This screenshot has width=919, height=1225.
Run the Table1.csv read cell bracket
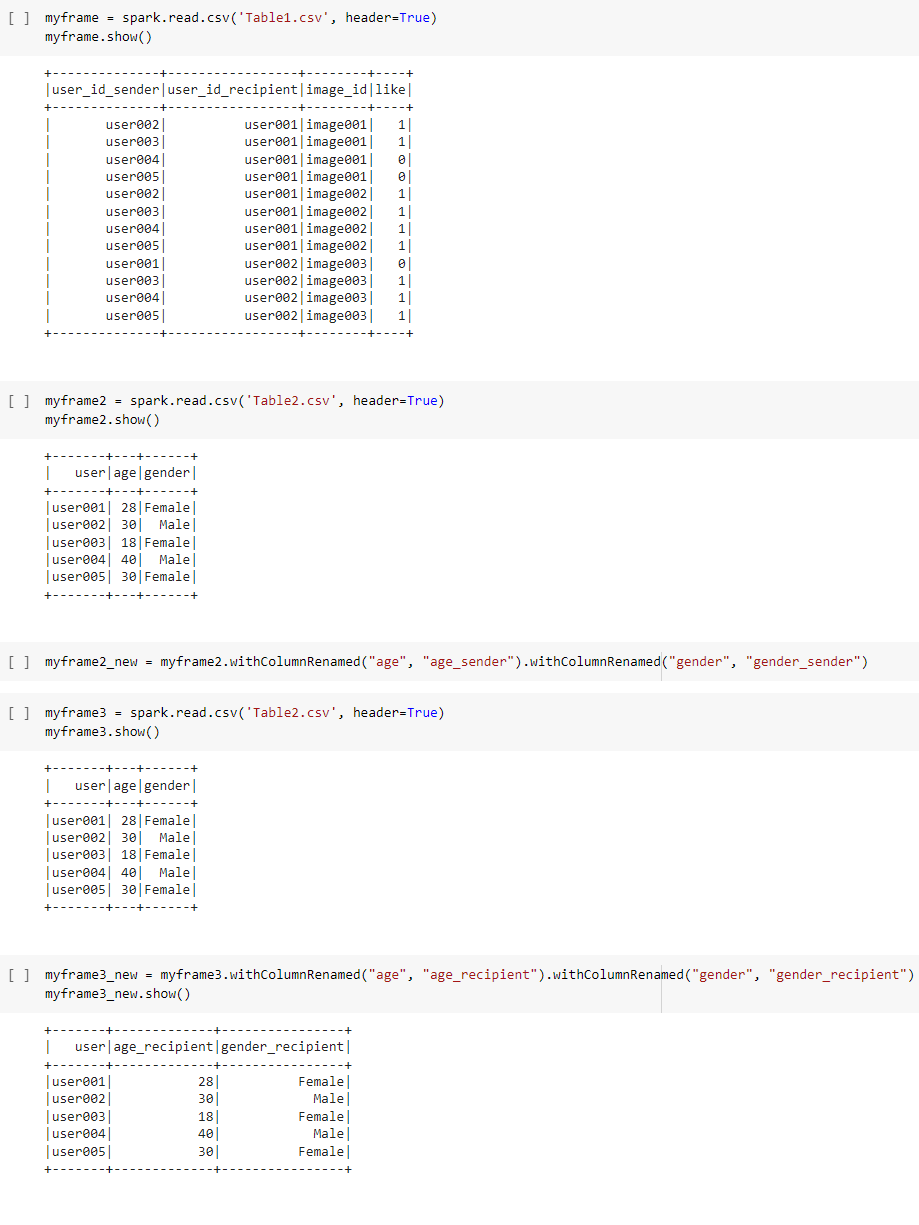(16, 19)
